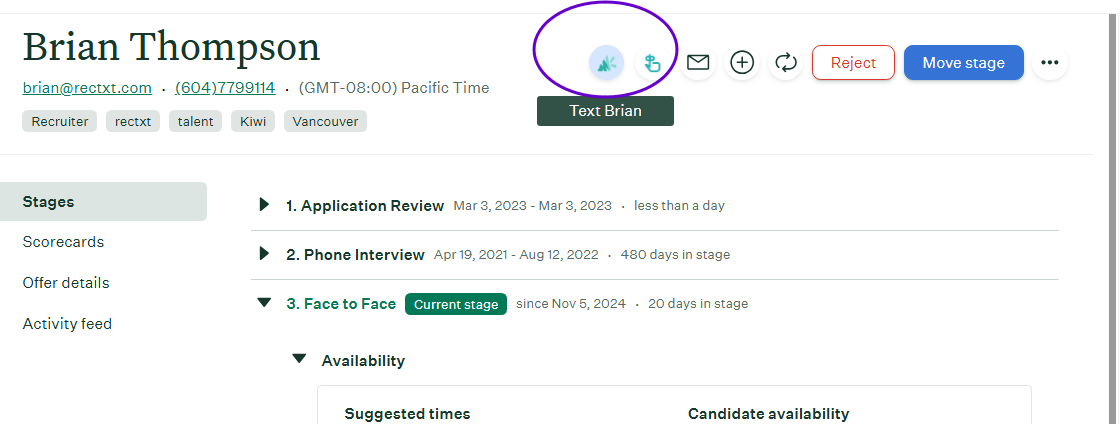
Task: Open the three-dot more options menu
Action: (x=1049, y=63)
